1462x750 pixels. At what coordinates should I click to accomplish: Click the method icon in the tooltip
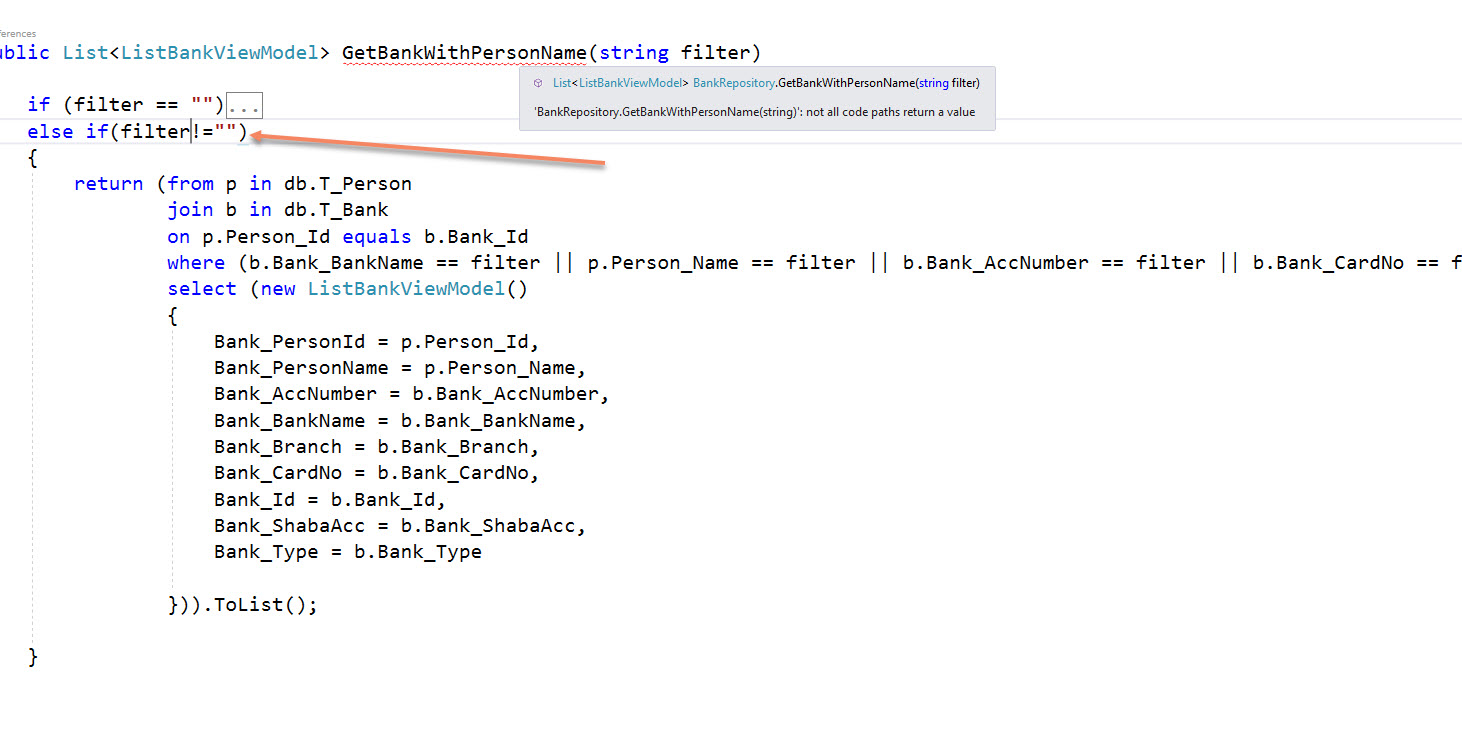coord(538,83)
